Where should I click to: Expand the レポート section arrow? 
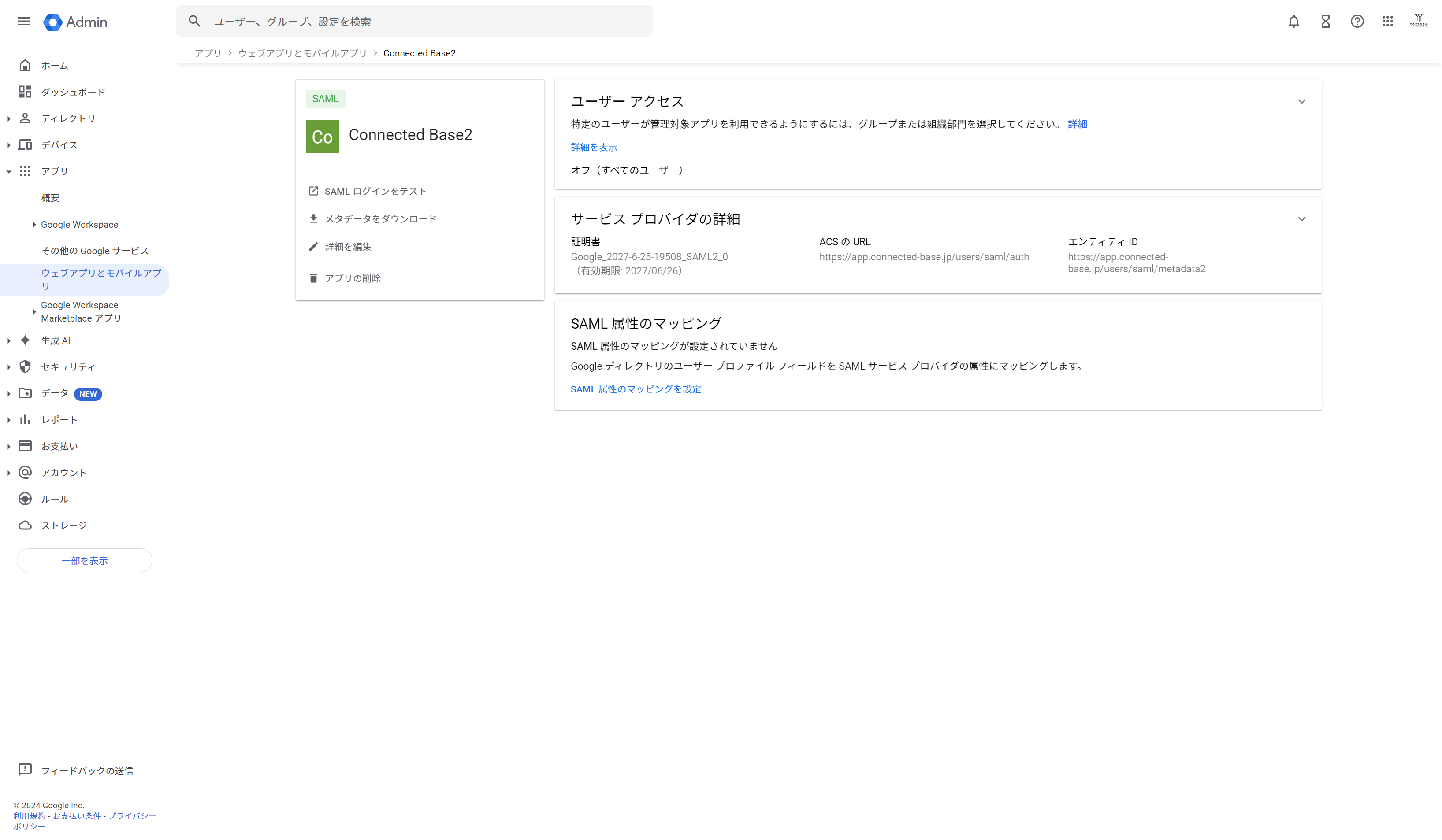click(8, 420)
